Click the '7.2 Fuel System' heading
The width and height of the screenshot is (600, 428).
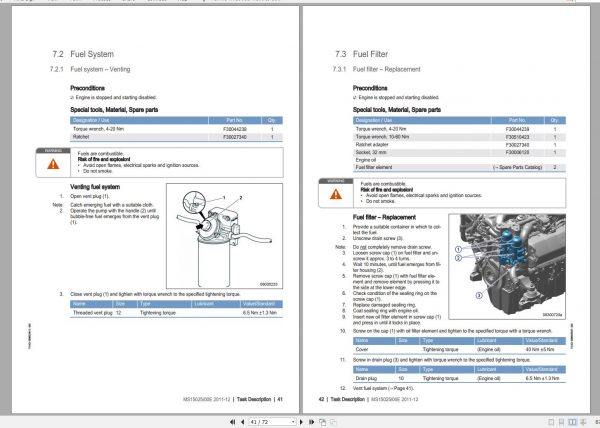83,54
